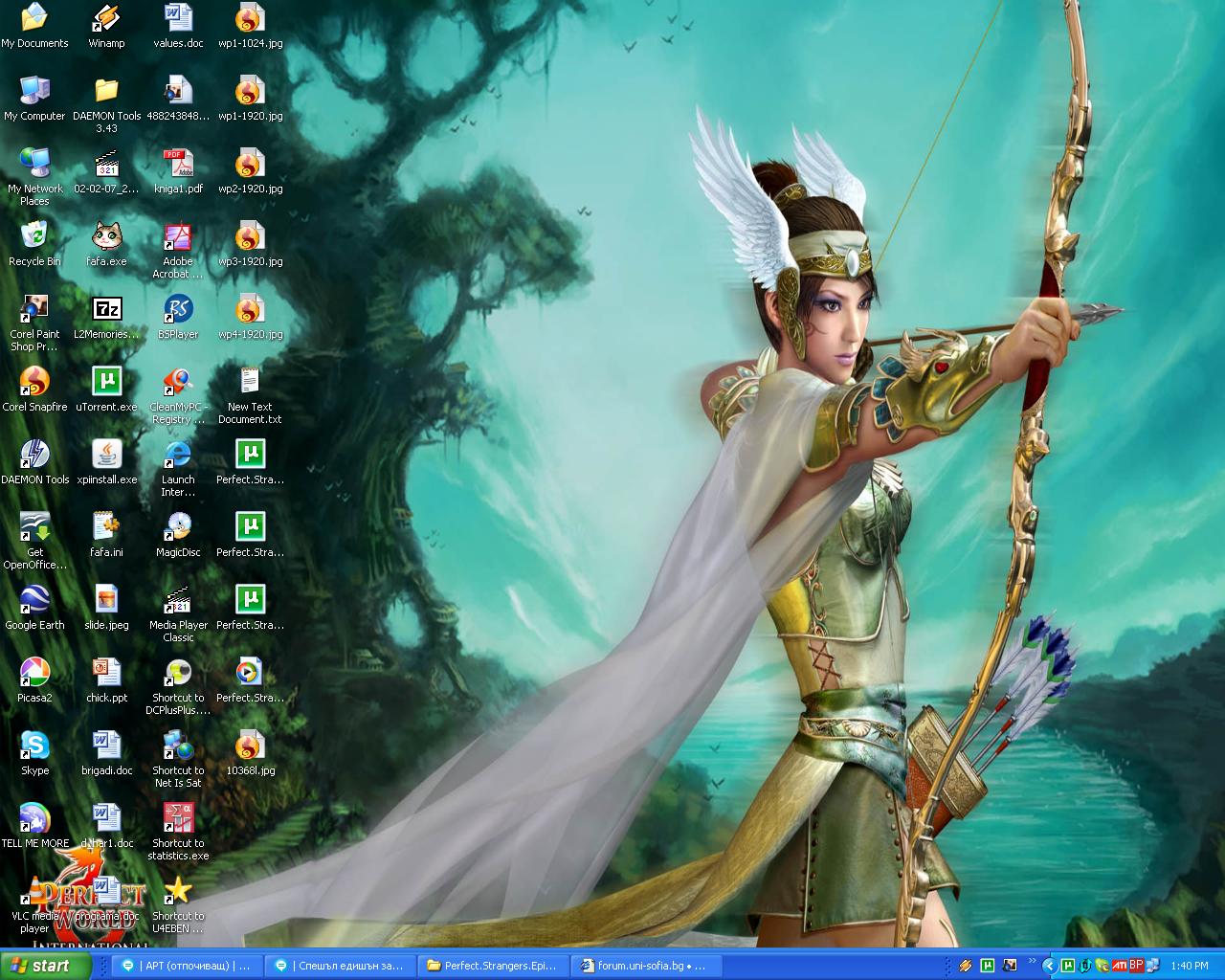Open the Winamp desktop shortcut
This screenshot has height=980, width=1225.
pyautogui.click(x=106, y=19)
